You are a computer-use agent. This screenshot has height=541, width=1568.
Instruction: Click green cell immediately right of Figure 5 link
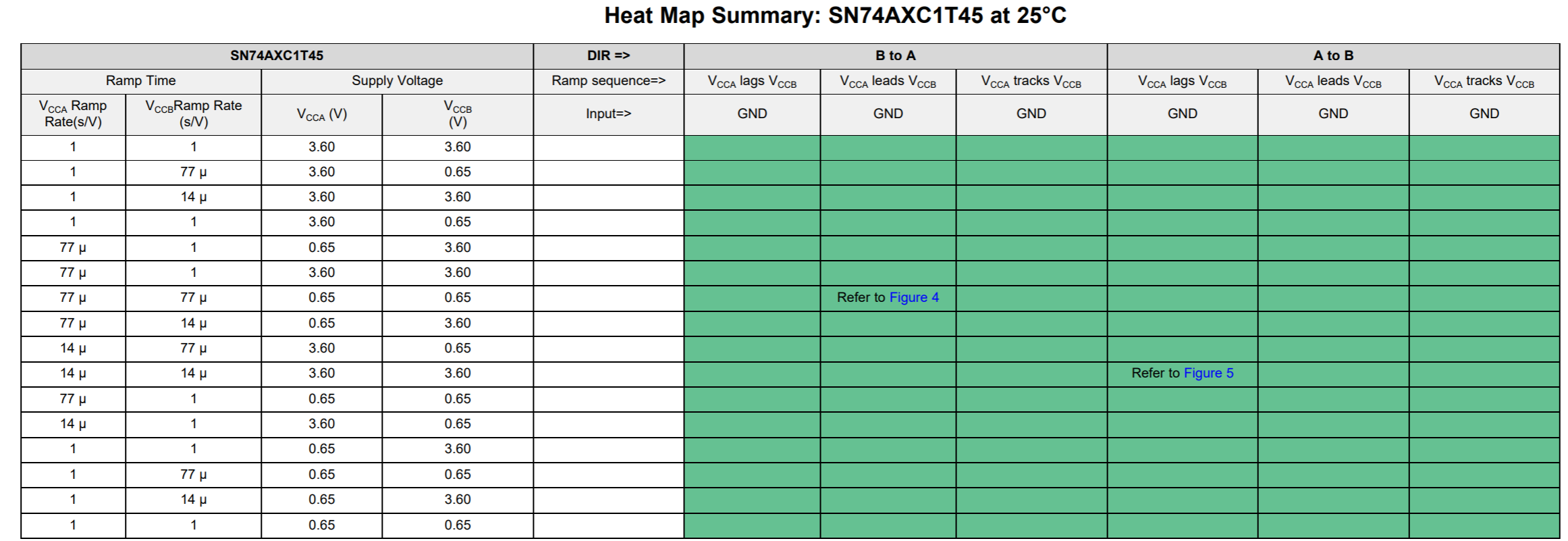coord(1333,373)
